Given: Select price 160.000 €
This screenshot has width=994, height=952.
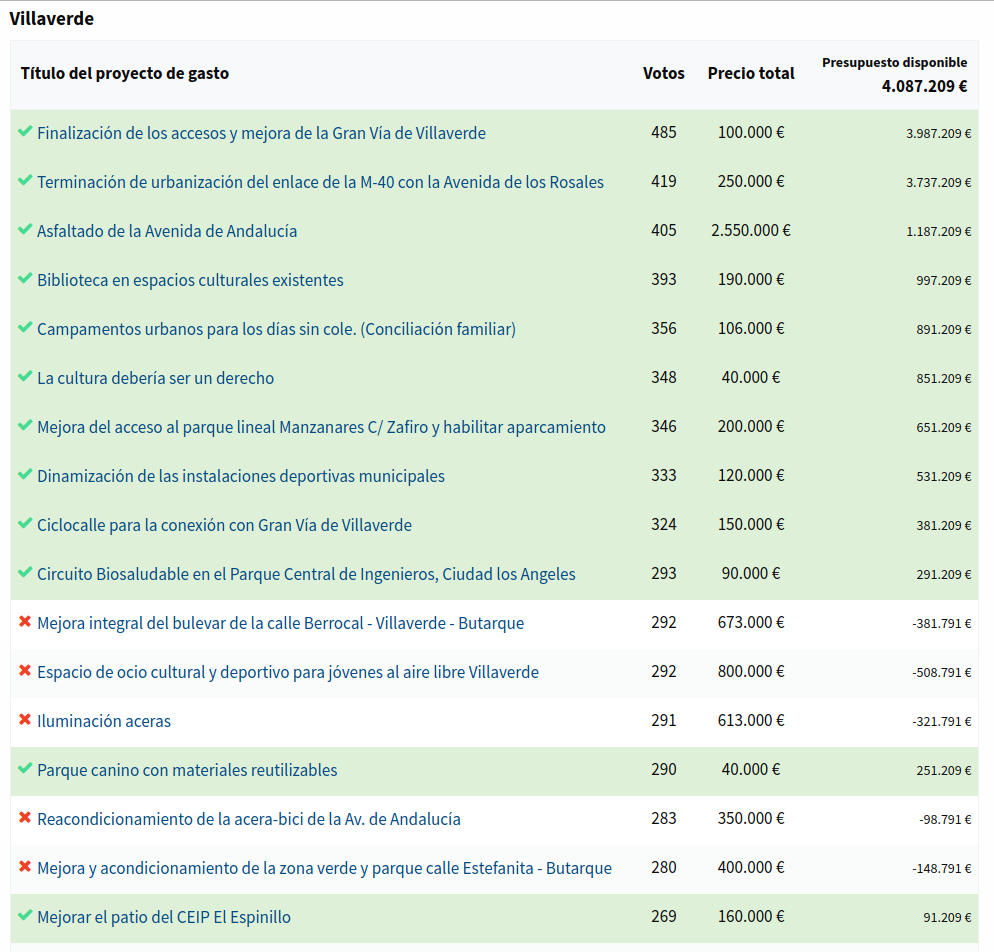Looking at the screenshot, I should (751, 917).
